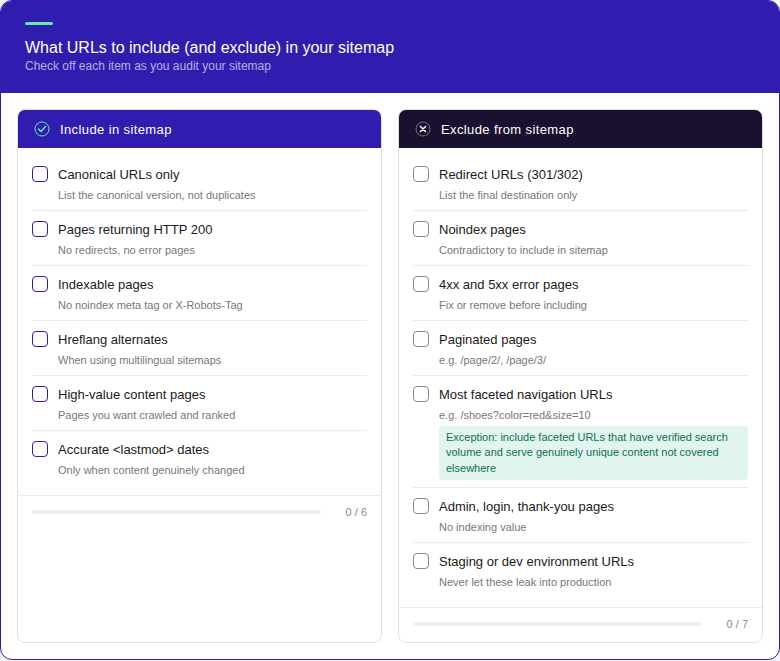Tick the Most faceted navigation URLs checkbox
Viewport: 780px width, 661px height.
click(x=421, y=394)
